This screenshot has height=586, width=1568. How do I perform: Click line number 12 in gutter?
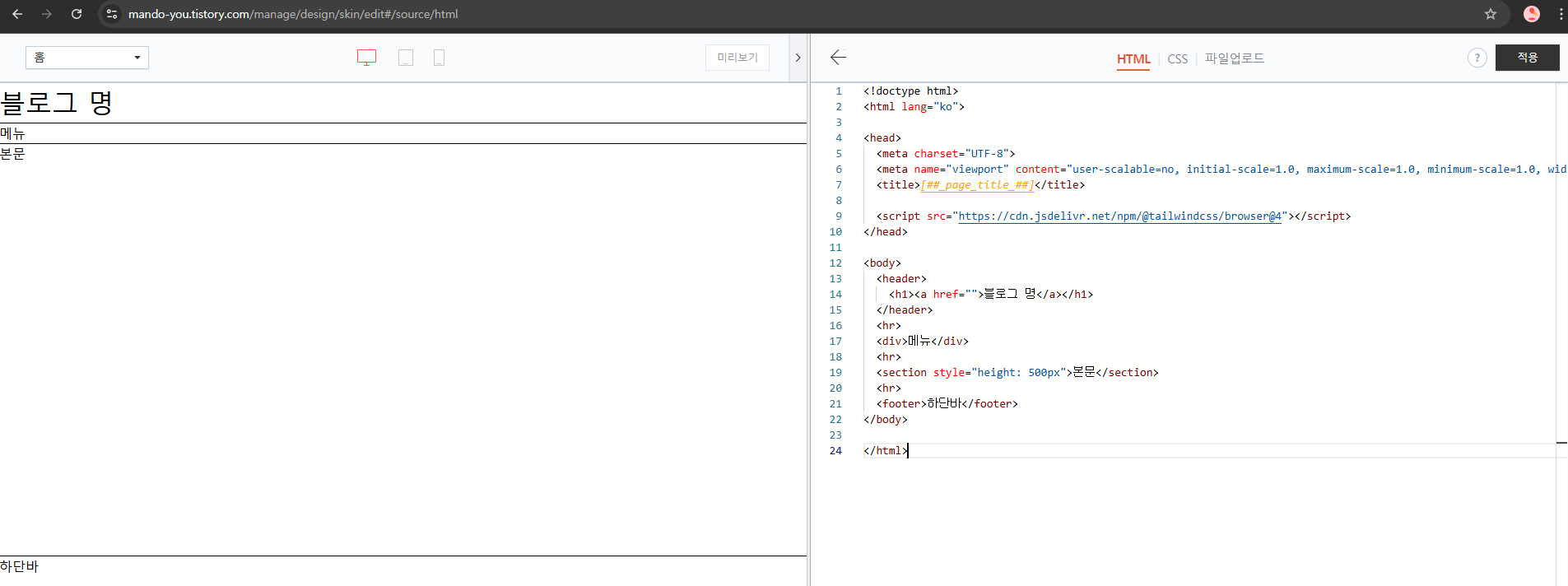click(x=835, y=263)
